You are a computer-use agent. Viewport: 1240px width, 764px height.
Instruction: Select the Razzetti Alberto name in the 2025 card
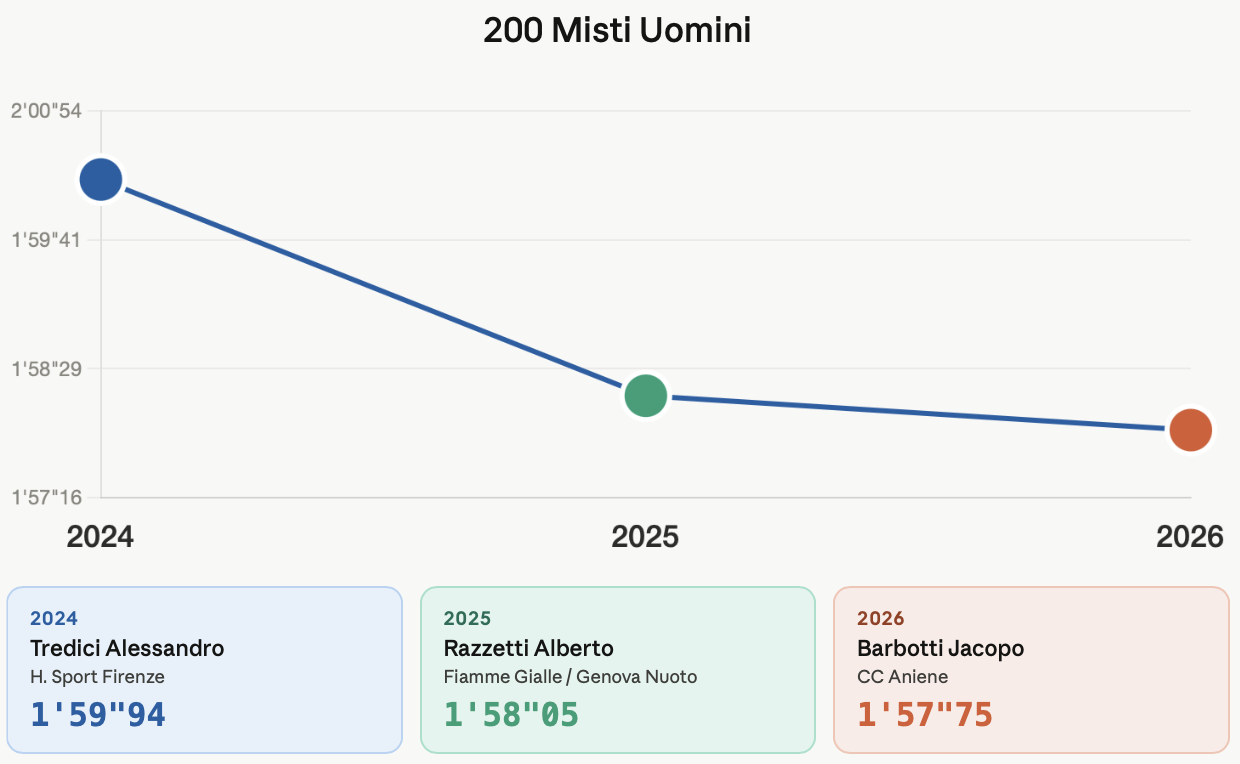(x=528, y=648)
